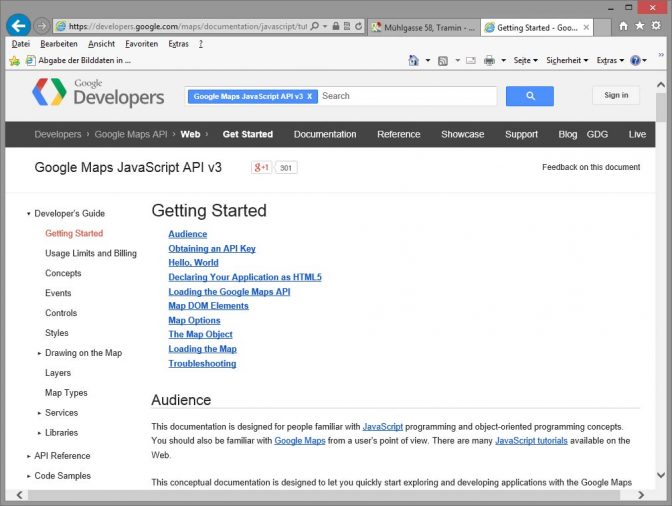Open the new tab button

602,27
